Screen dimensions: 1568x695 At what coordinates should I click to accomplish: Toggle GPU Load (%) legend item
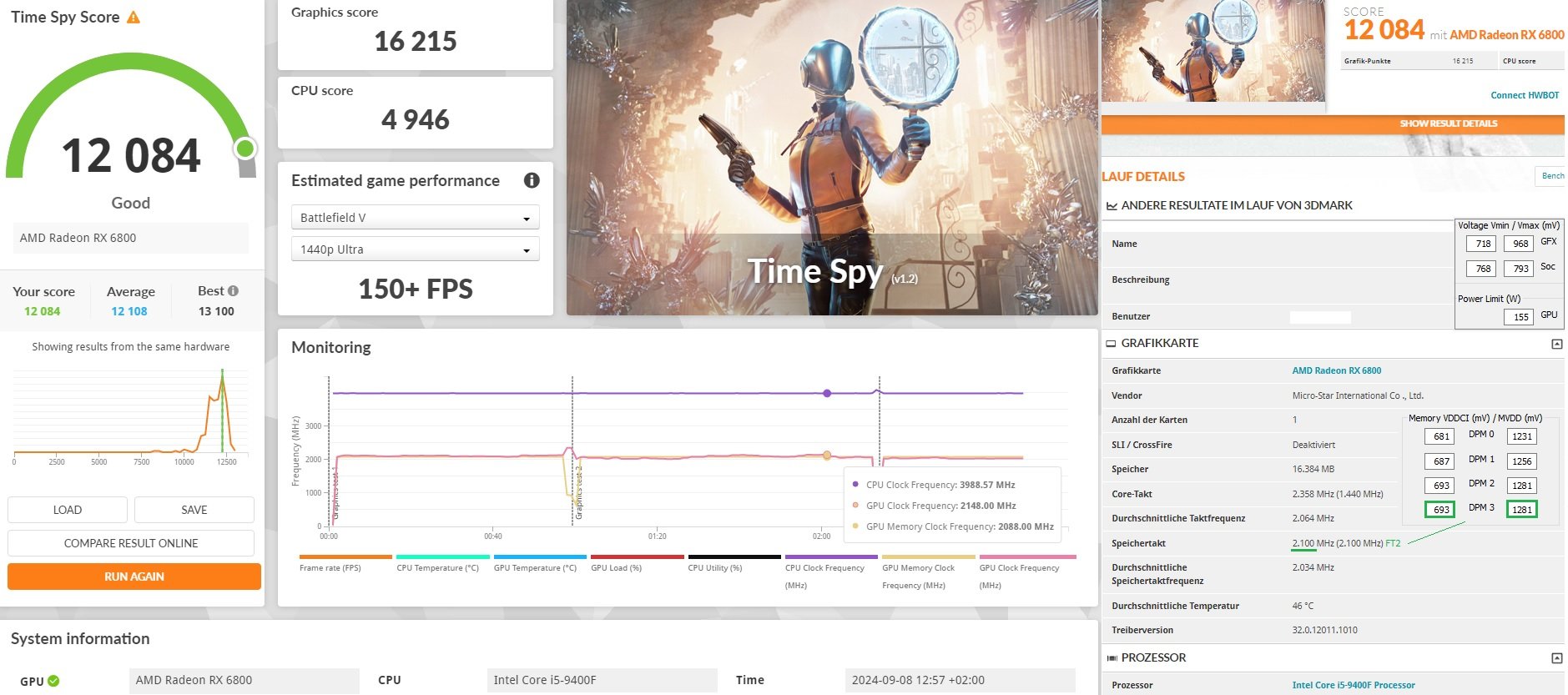click(x=637, y=563)
